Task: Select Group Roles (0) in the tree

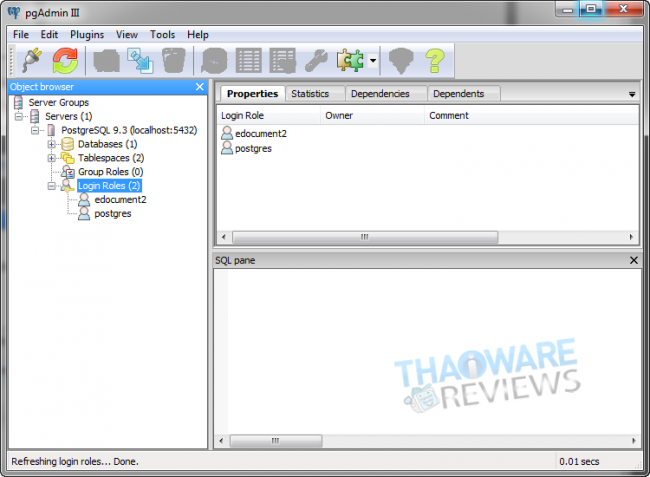Action: (x=110, y=172)
